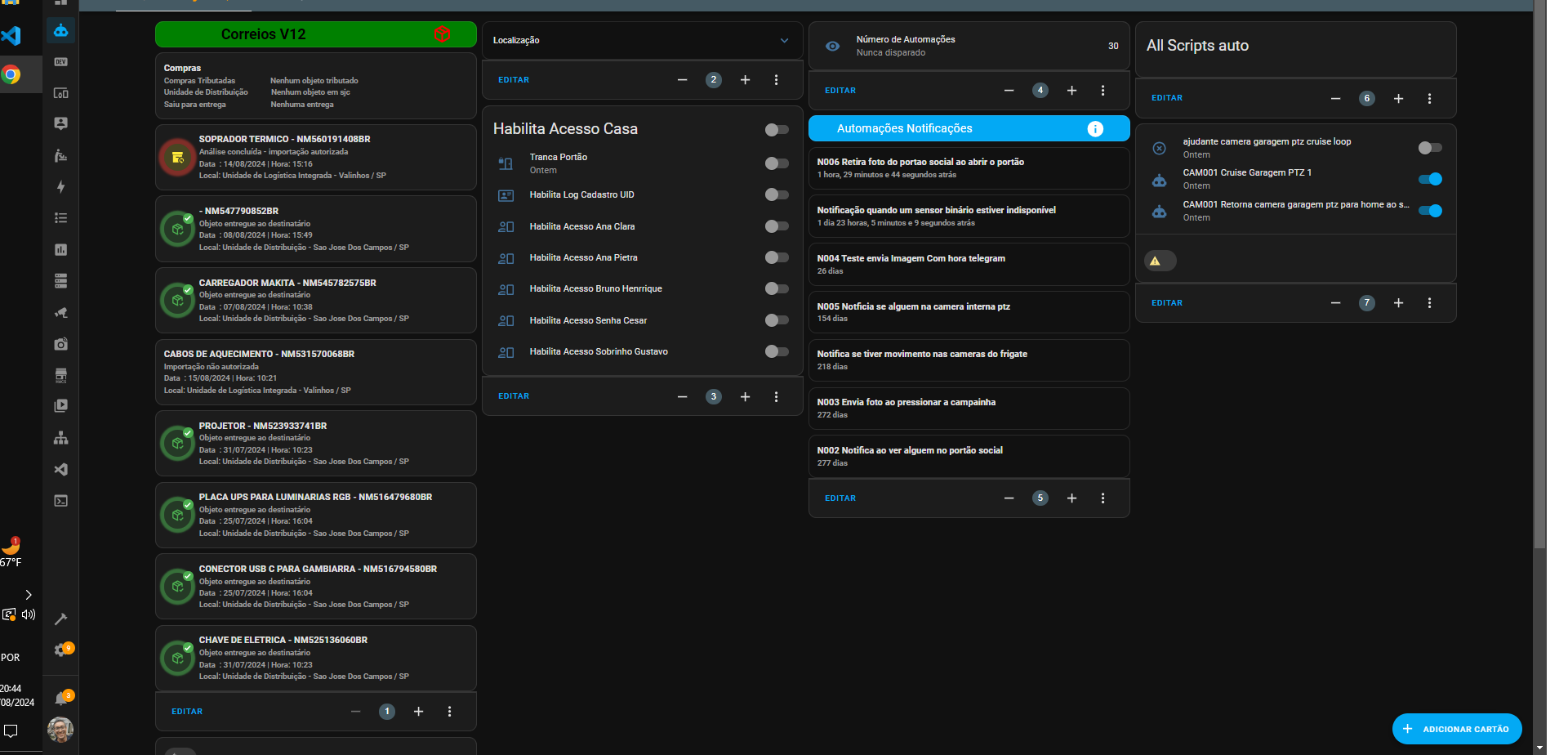Show hidden system tray icons chevron
The width and height of the screenshot is (1568, 755).
pyautogui.click(x=29, y=595)
